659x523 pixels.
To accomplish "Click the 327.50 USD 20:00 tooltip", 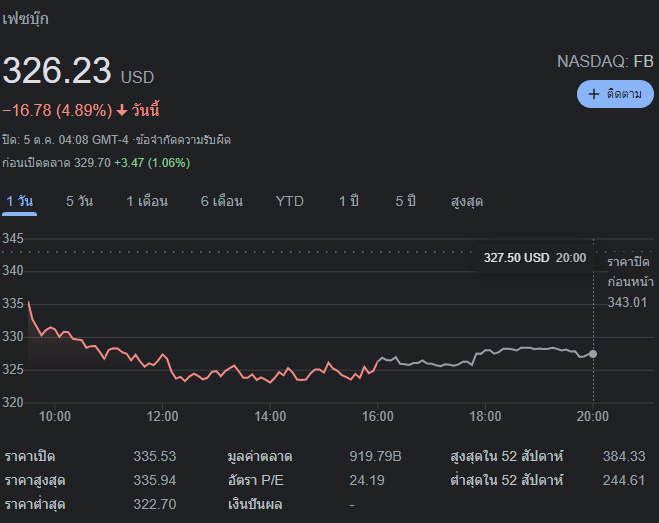I will click(535, 258).
